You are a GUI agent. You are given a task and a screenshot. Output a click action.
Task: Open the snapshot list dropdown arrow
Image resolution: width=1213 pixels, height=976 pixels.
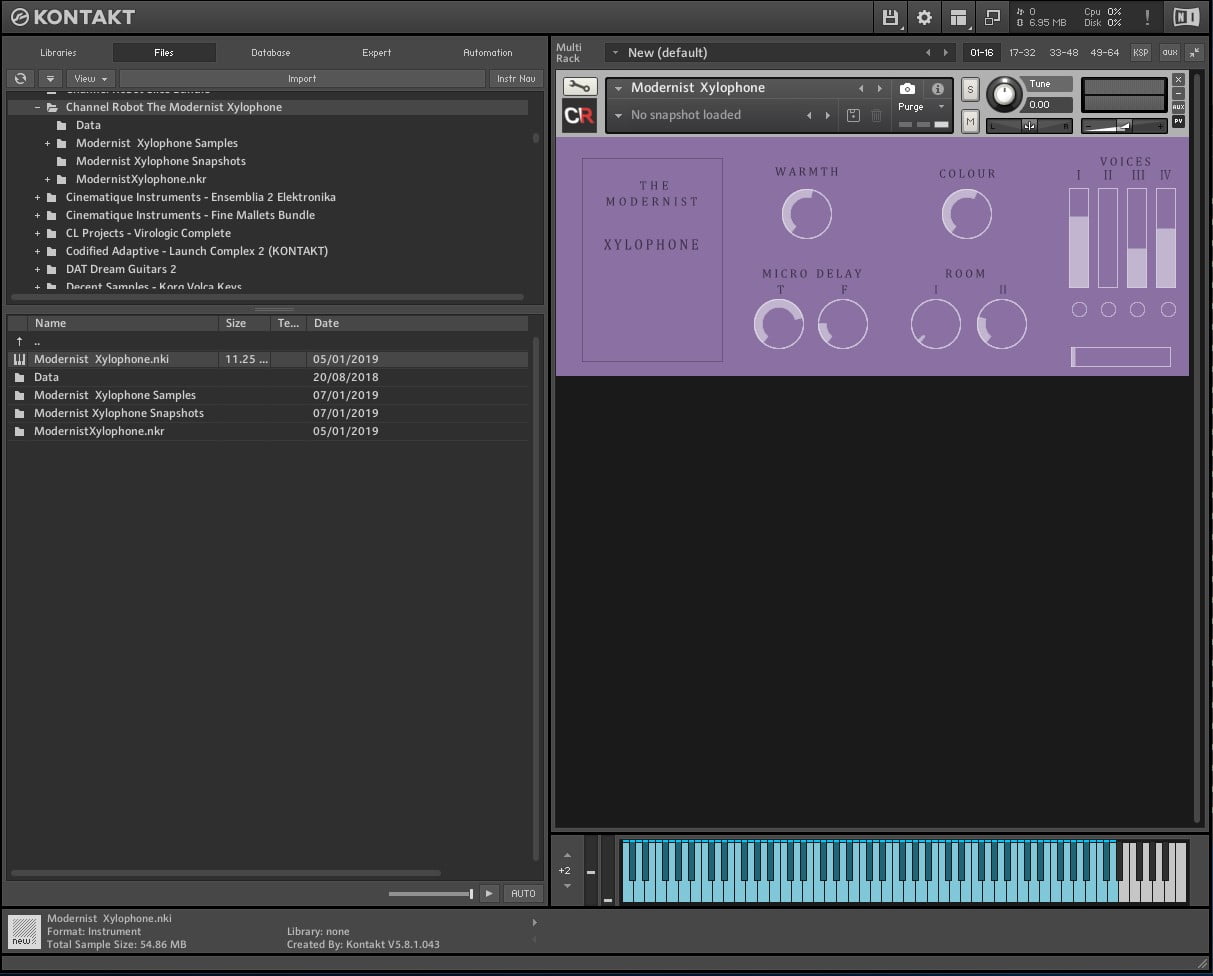click(x=619, y=116)
